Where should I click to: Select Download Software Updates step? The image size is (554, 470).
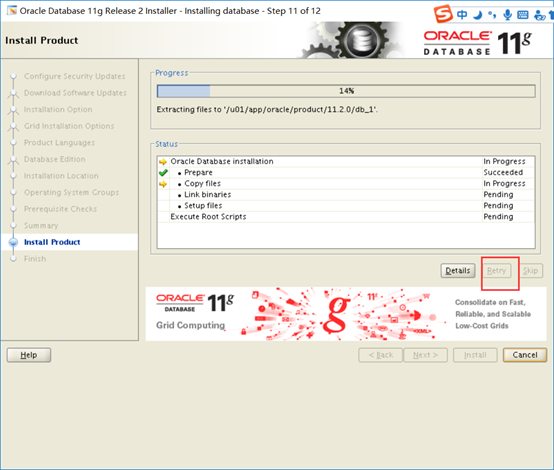(x=75, y=93)
